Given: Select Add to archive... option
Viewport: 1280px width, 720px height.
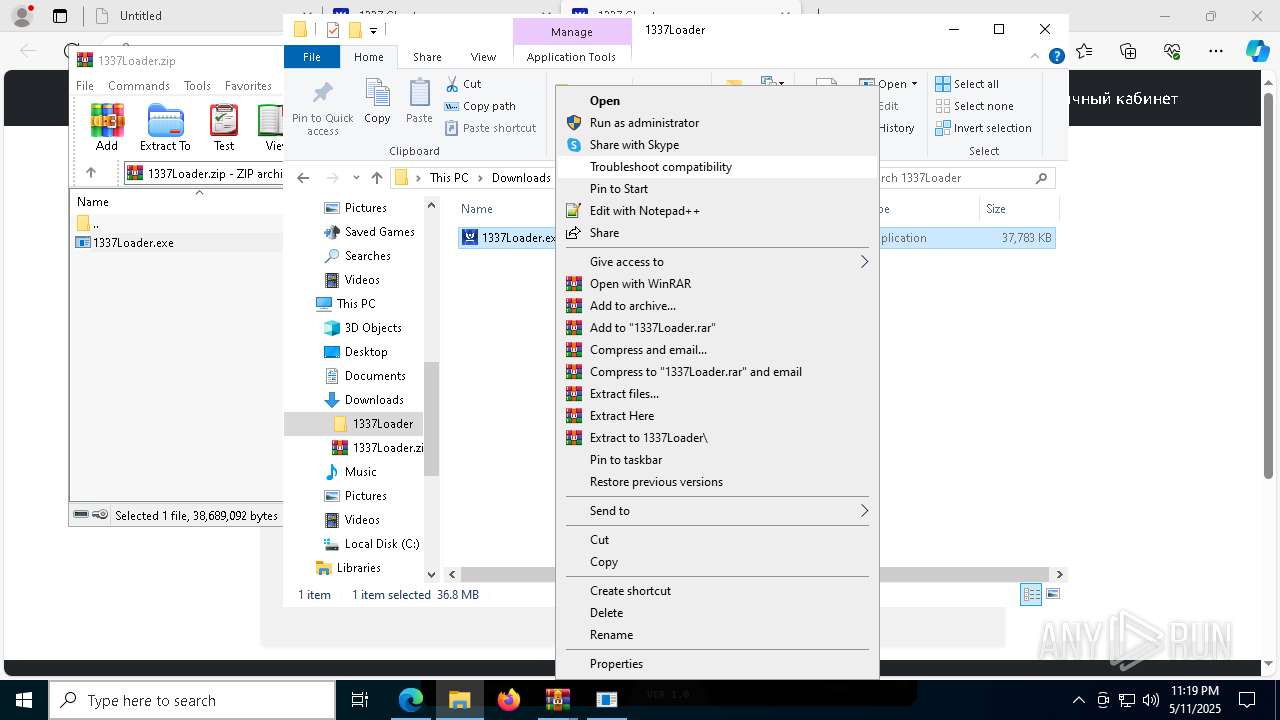Looking at the screenshot, I should click(717, 305).
